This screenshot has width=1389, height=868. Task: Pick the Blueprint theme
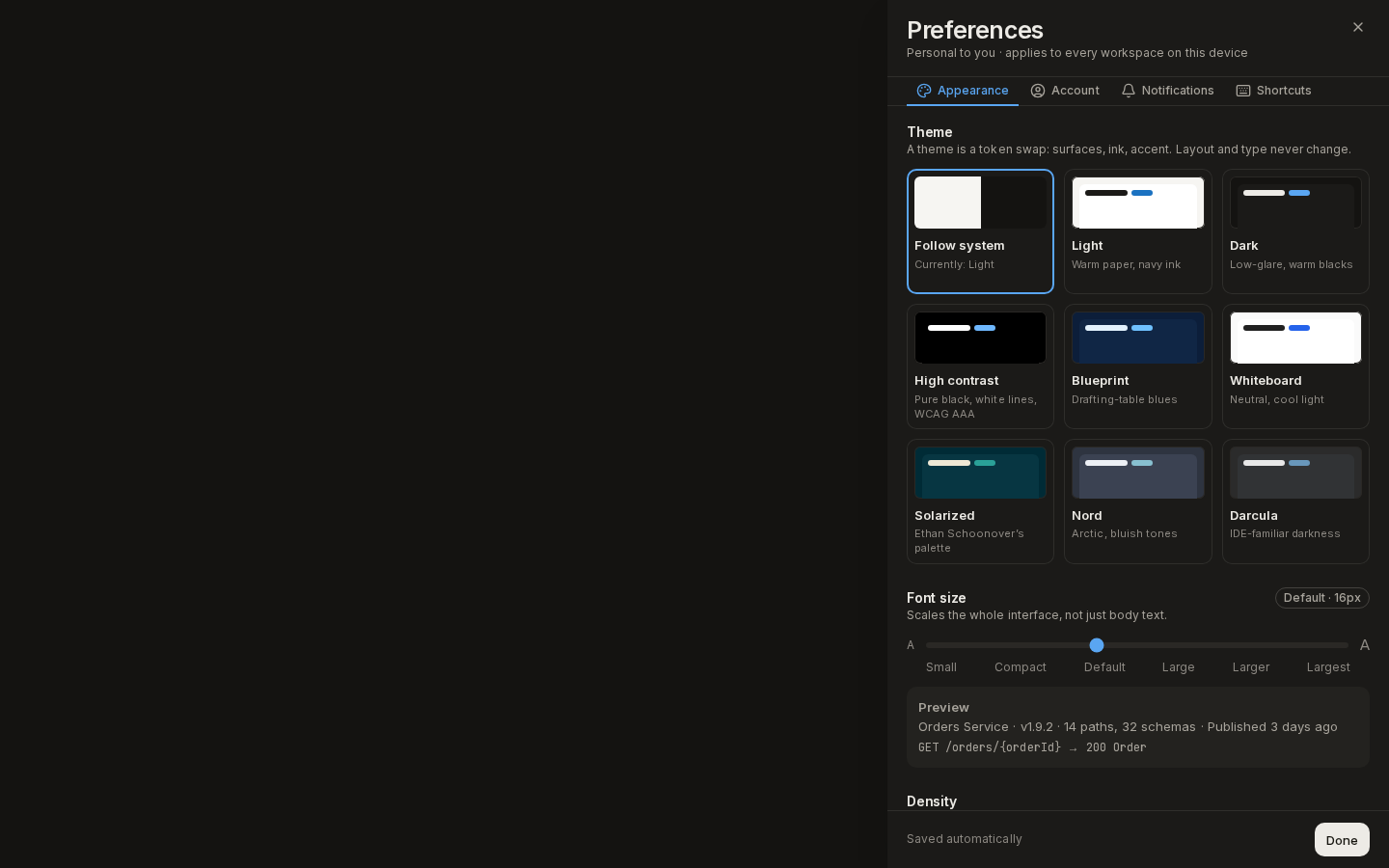[1138, 366]
